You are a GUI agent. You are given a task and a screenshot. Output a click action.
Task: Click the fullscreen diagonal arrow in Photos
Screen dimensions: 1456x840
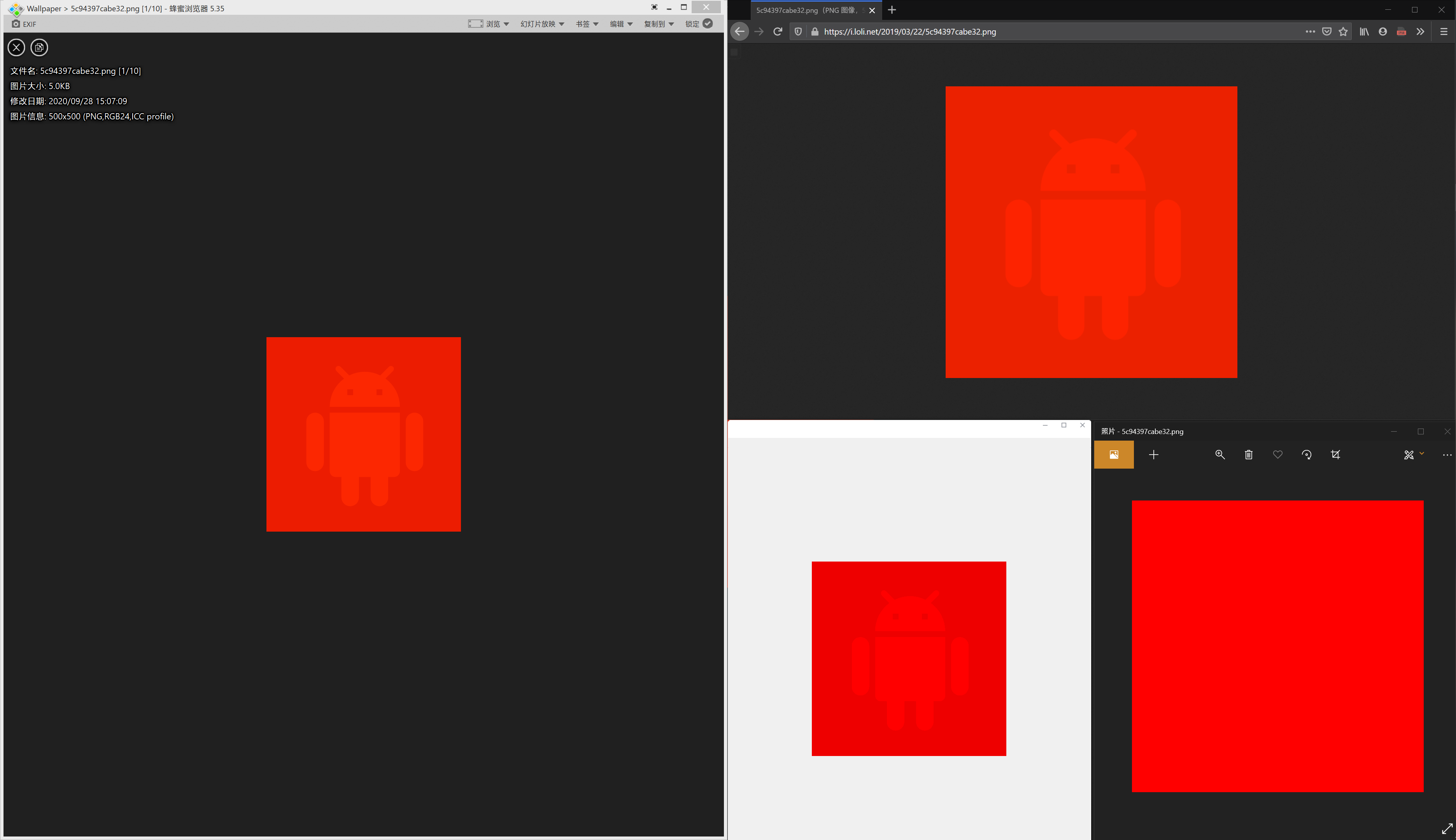(x=1447, y=829)
